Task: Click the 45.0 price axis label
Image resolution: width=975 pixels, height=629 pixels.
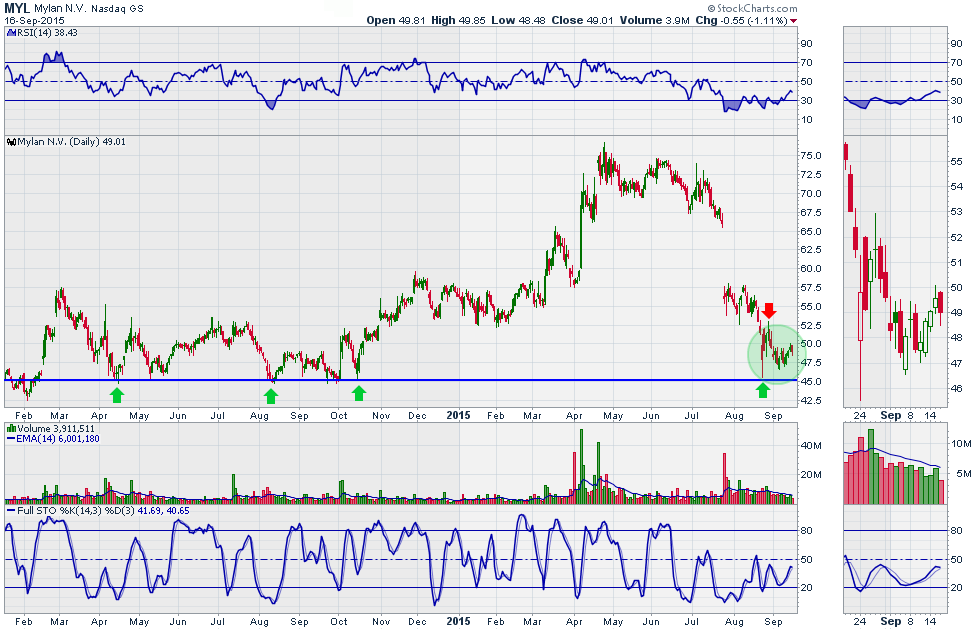Action: [x=811, y=382]
